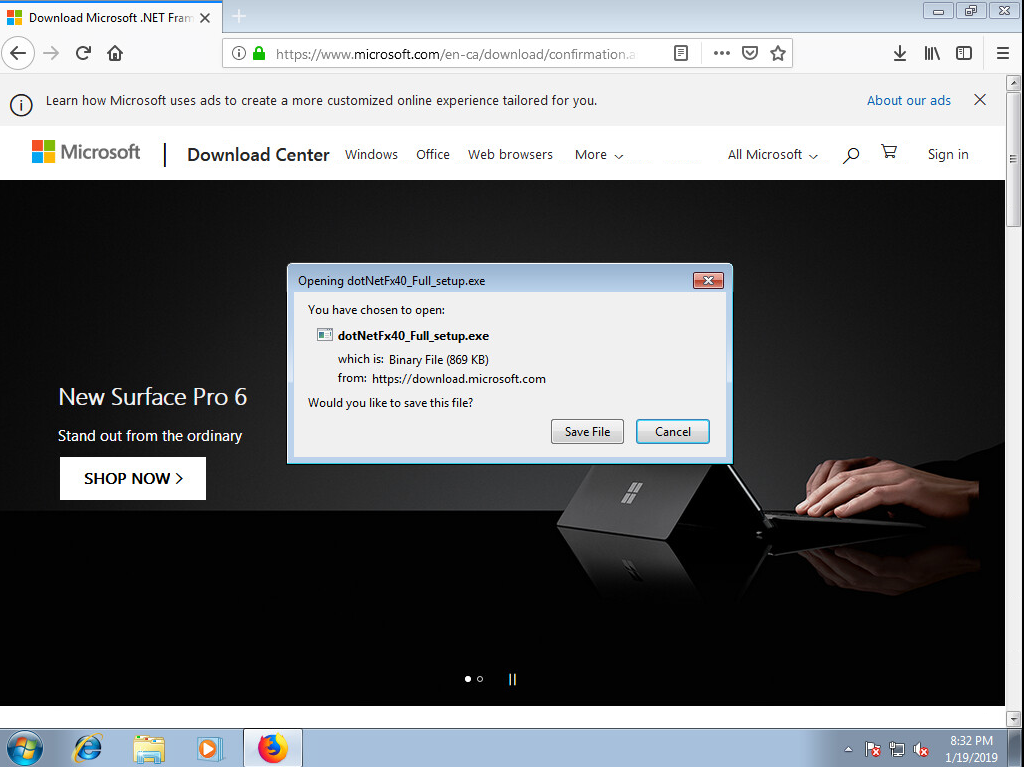Open the Web browsers nav item

510,155
